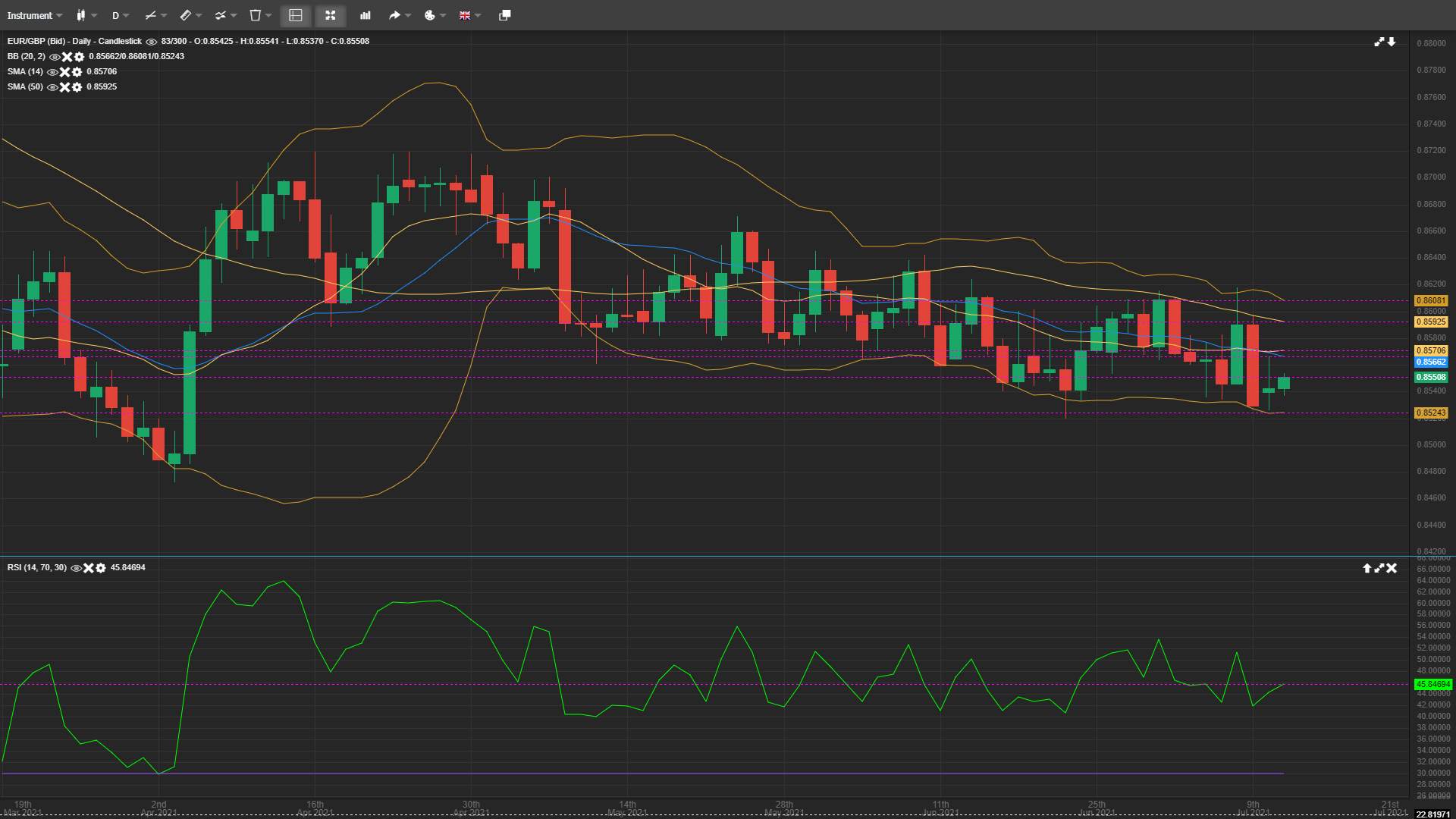This screenshot has width=1456, height=819.
Task: Open the candlestick chart type dropdown
Action: [x=94, y=15]
